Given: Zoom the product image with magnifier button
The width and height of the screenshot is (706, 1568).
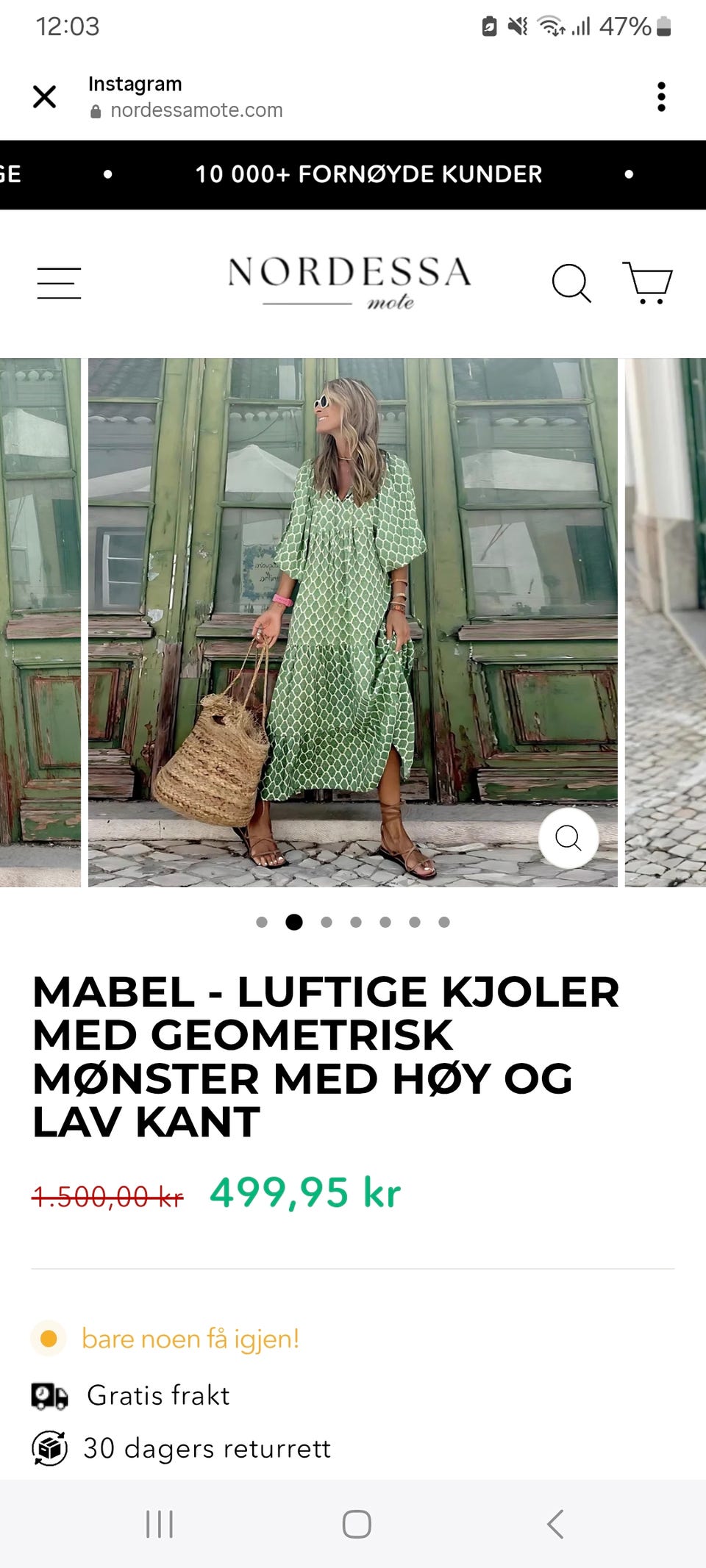Looking at the screenshot, I should [568, 837].
